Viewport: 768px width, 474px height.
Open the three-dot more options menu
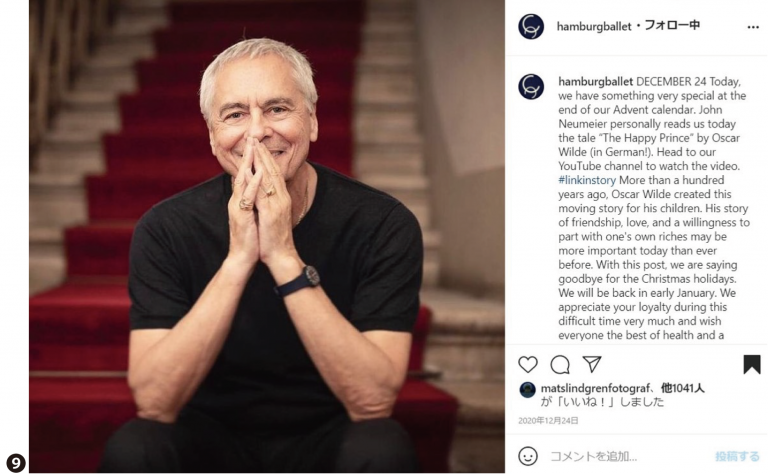pos(753,27)
